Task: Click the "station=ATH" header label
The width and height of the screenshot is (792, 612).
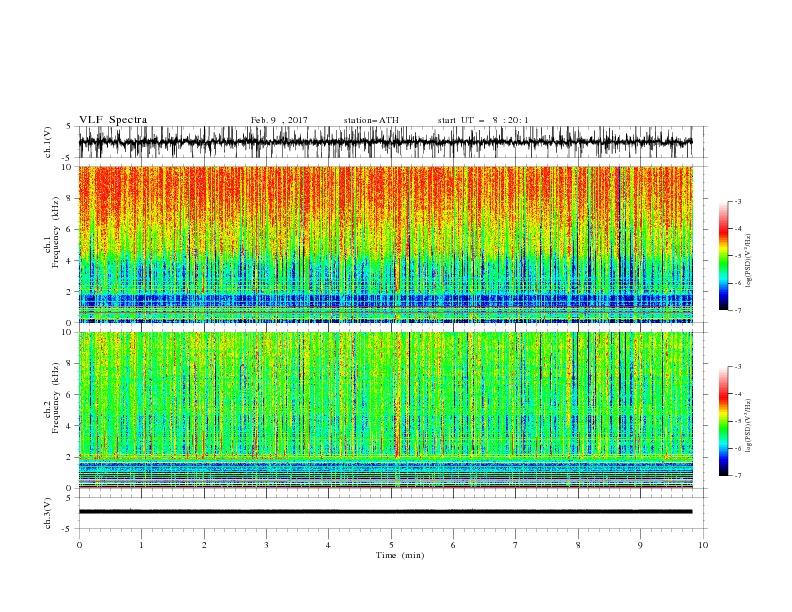Action: [x=371, y=120]
